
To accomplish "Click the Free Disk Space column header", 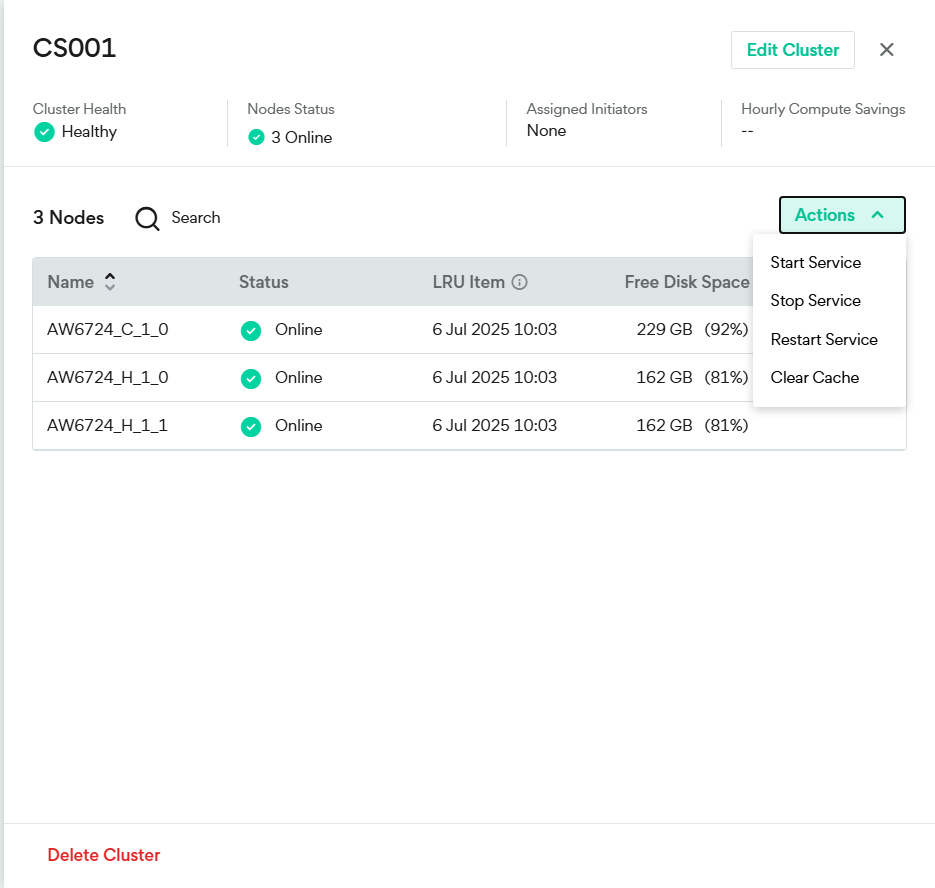I will [x=686, y=282].
